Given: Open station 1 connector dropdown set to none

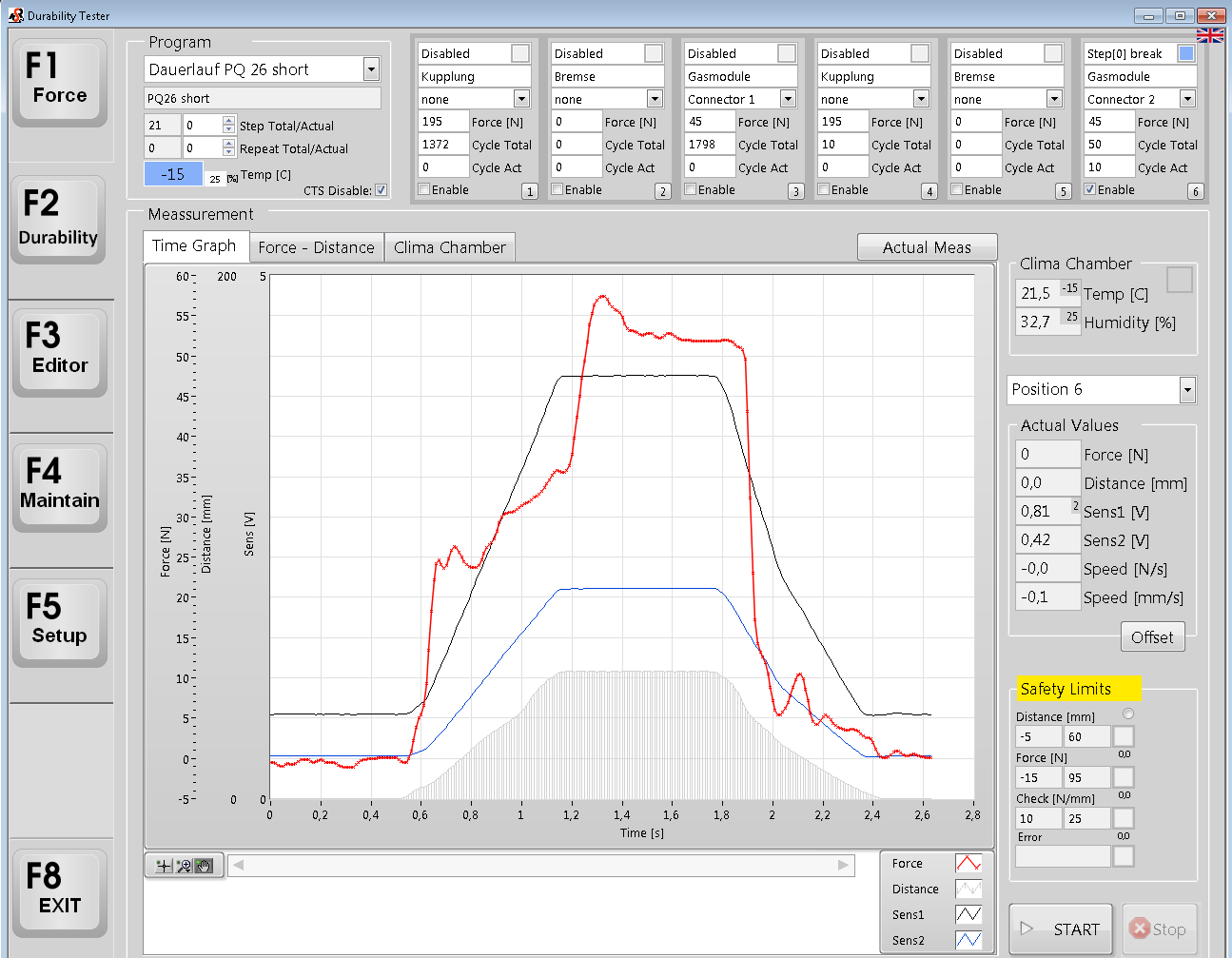Looking at the screenshot, I should pyautogui.click(x=521, y=99).
